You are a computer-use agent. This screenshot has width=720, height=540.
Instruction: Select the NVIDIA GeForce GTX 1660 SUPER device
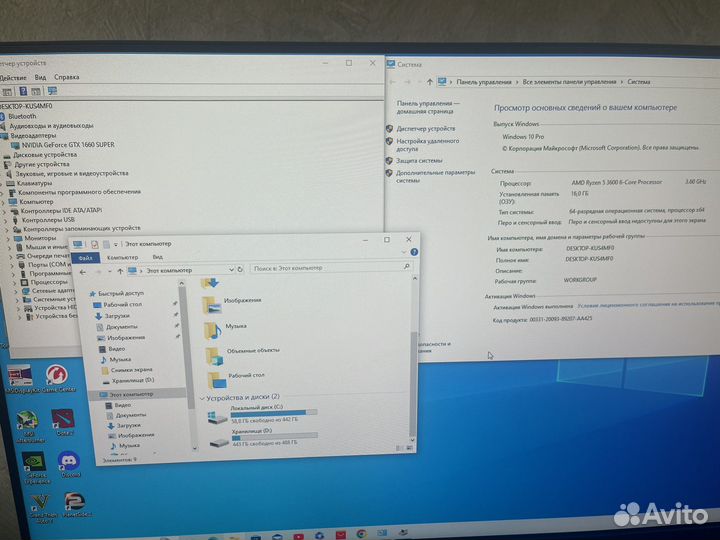coord(62,145)
